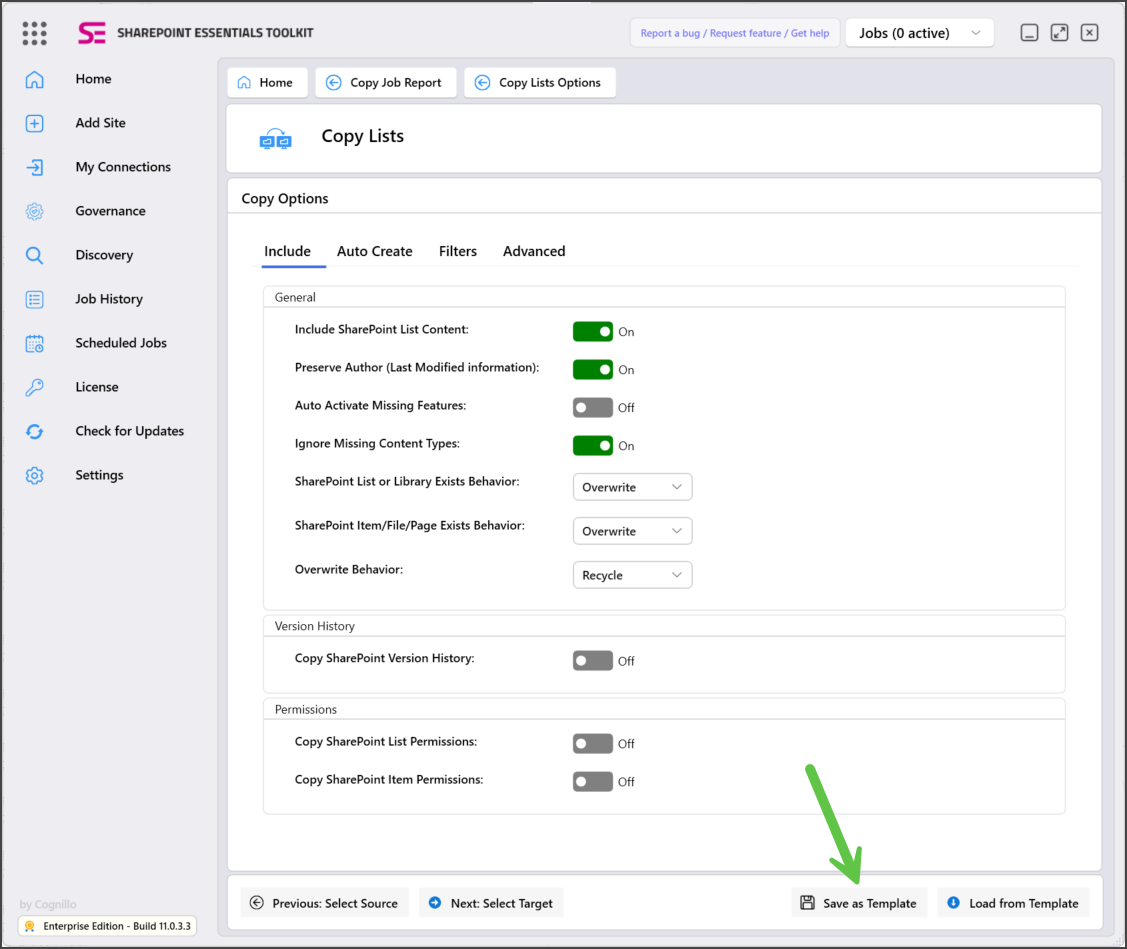Click the Home breadcrumb button
This screenshot has height=949, width=1127.
tap(267, 83)
